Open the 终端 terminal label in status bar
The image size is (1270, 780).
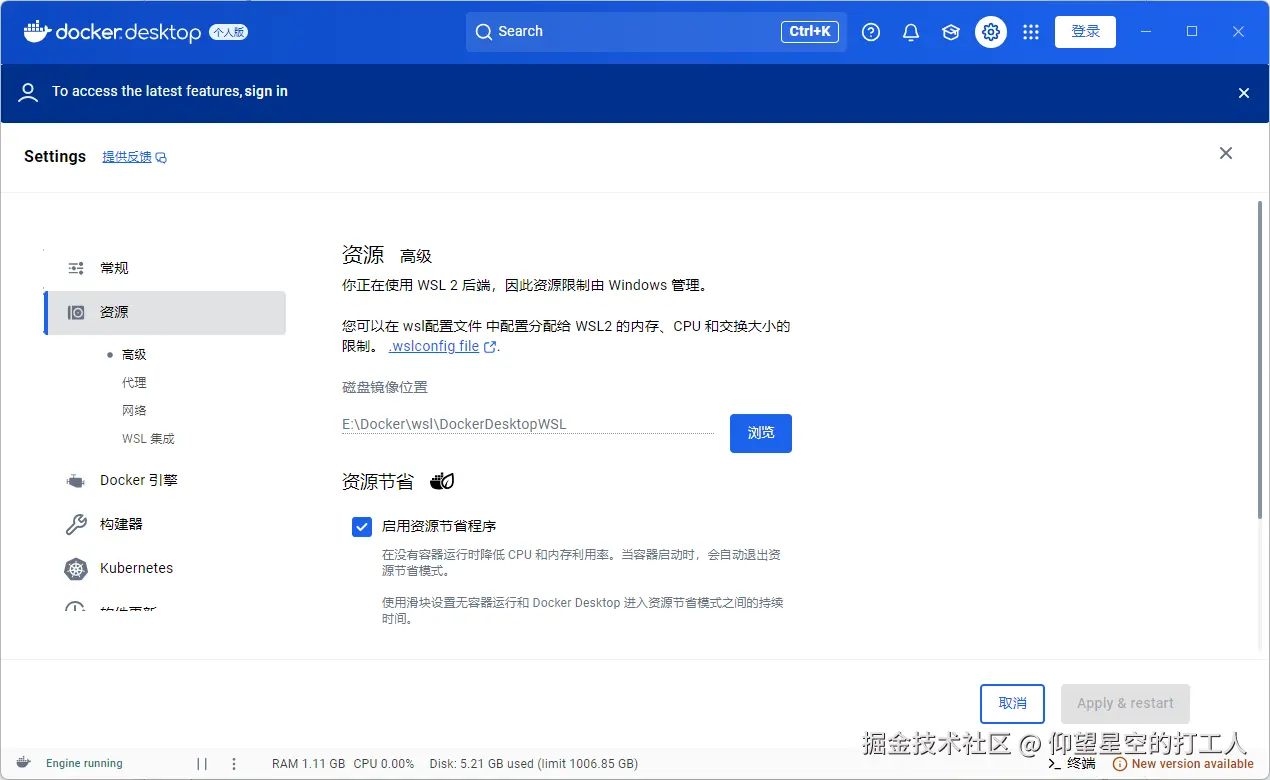pyautogui.click(x=1081, y=764)
